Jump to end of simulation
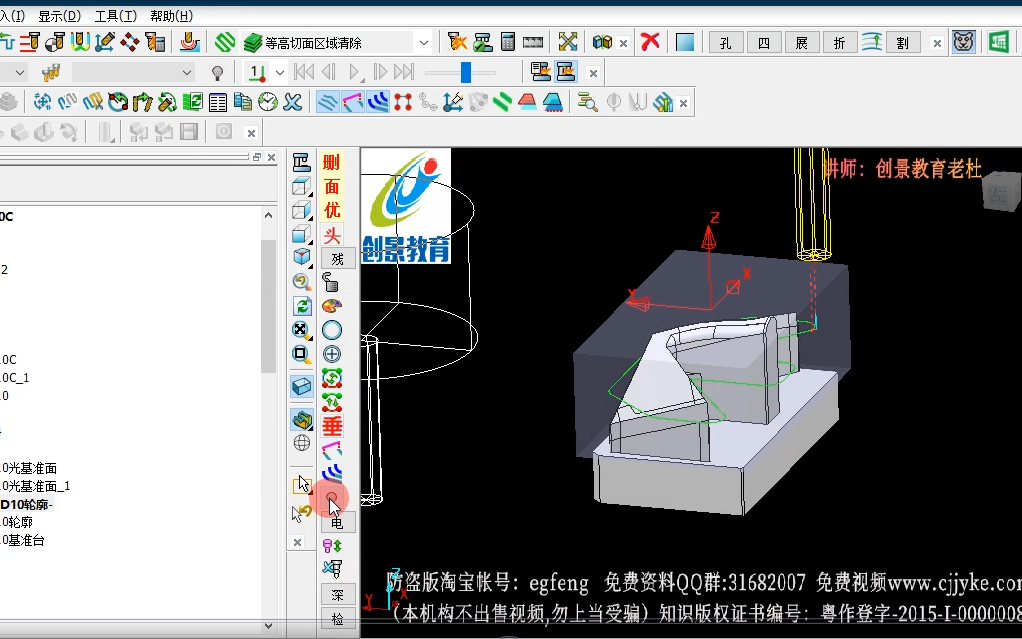 pyautogui.click(x=404, y=72)
